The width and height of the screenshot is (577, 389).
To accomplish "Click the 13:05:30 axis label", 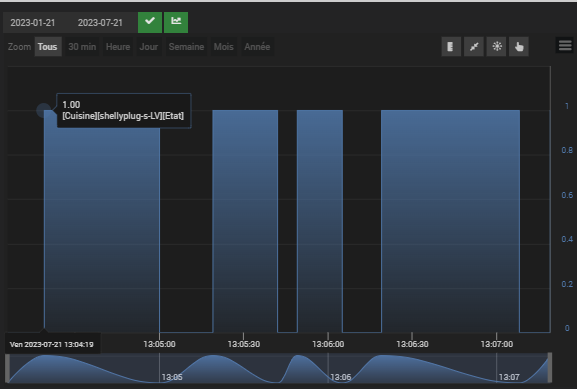I will (x=244, y=344).
